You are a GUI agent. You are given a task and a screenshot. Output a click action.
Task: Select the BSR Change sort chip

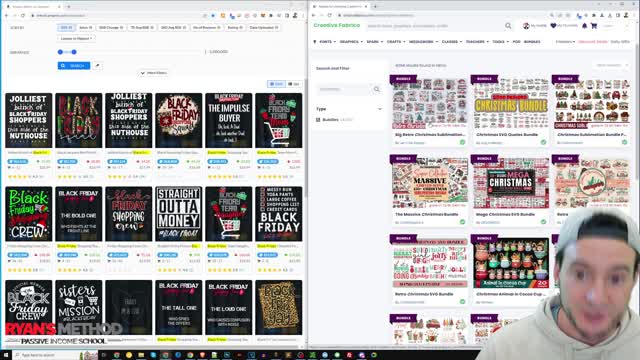point(111,28)
